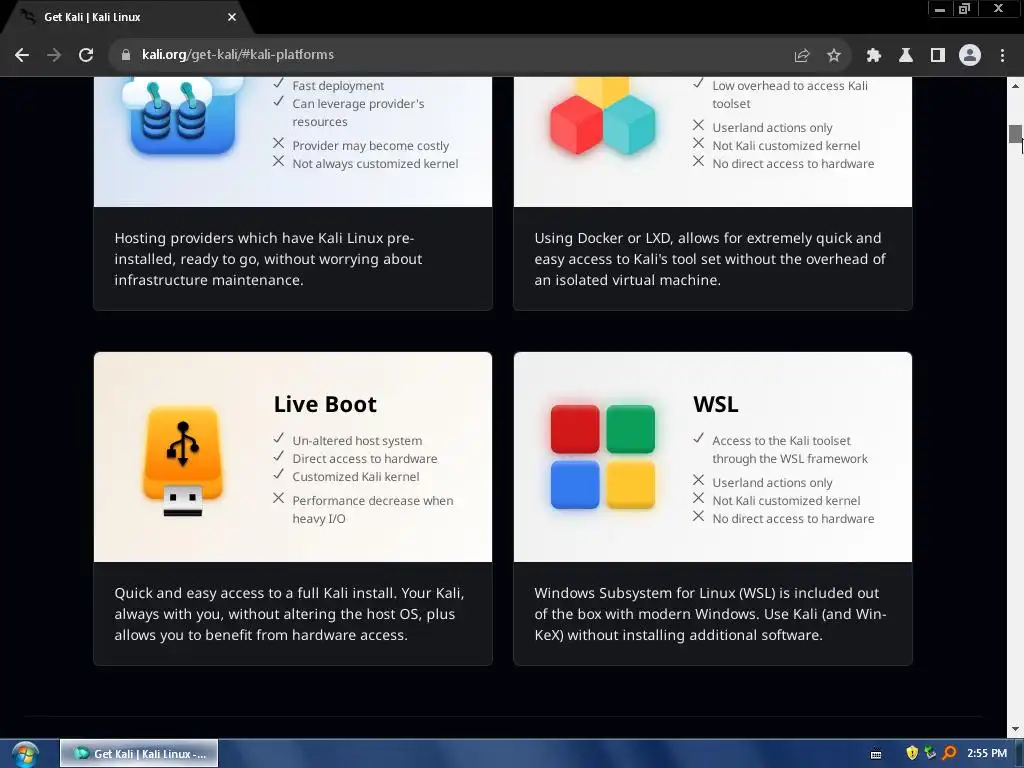Image resolution: width=1024 pixels, height=768 pixels.
Task: Click 'Direct access to hardware' in Live Boot
Action: [x=365, y=458]
